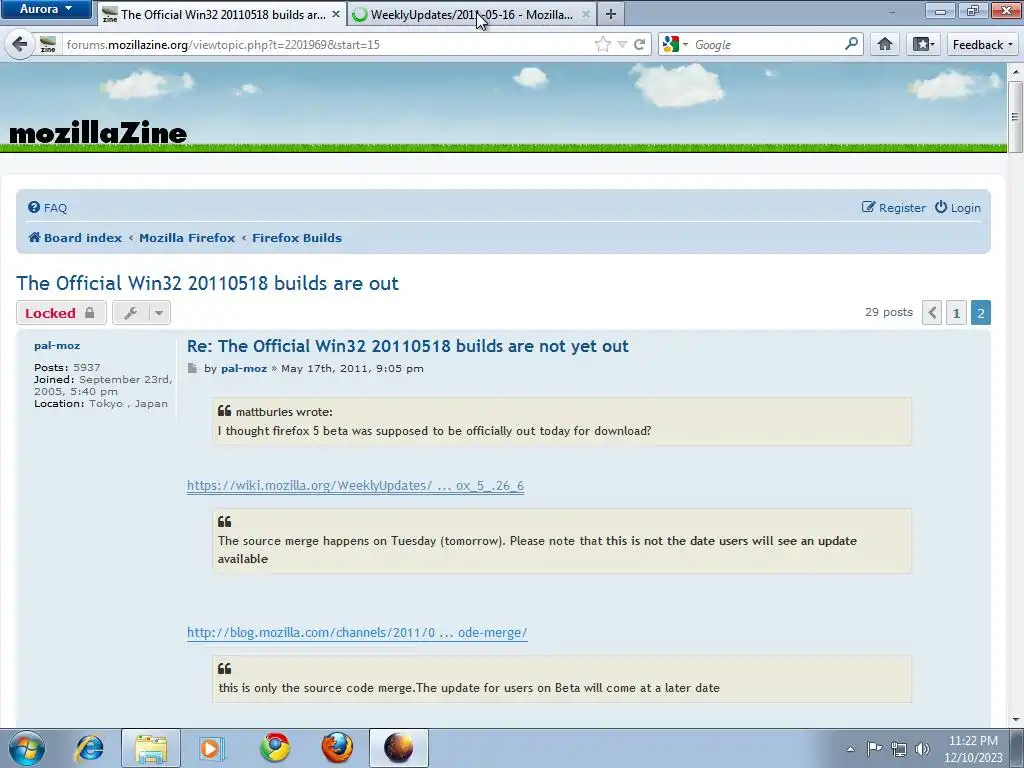Open the forum FAQ link
The image size is (1024, 768).
coord(48,208)
